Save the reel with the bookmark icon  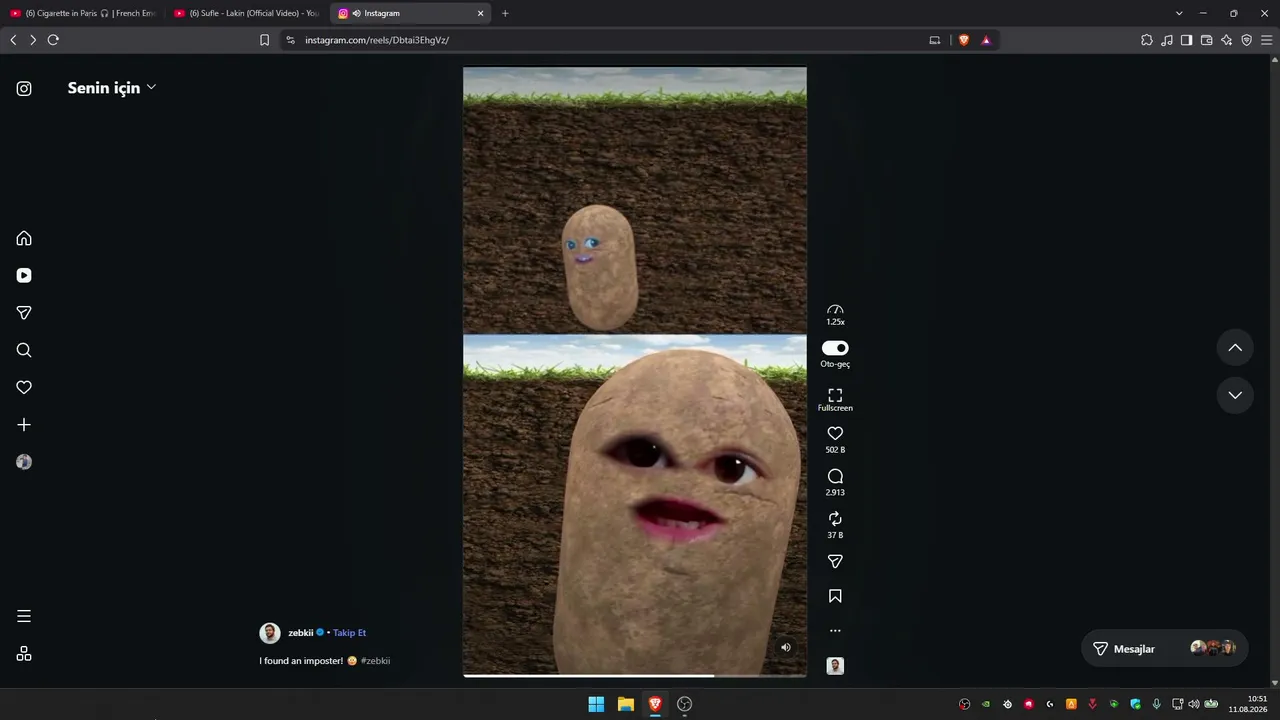(x=835, y=596)
